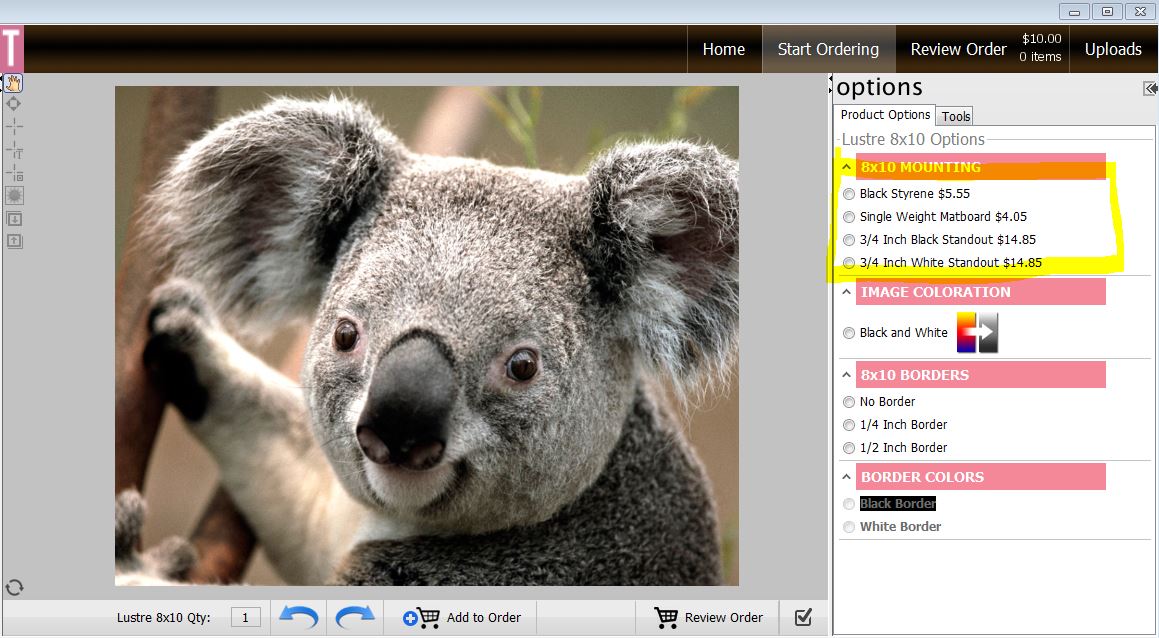Viewport: 1159px width, 638px height.
Task: Click the checkmark icon in bottom bar
Action: (x=803, y=617)
